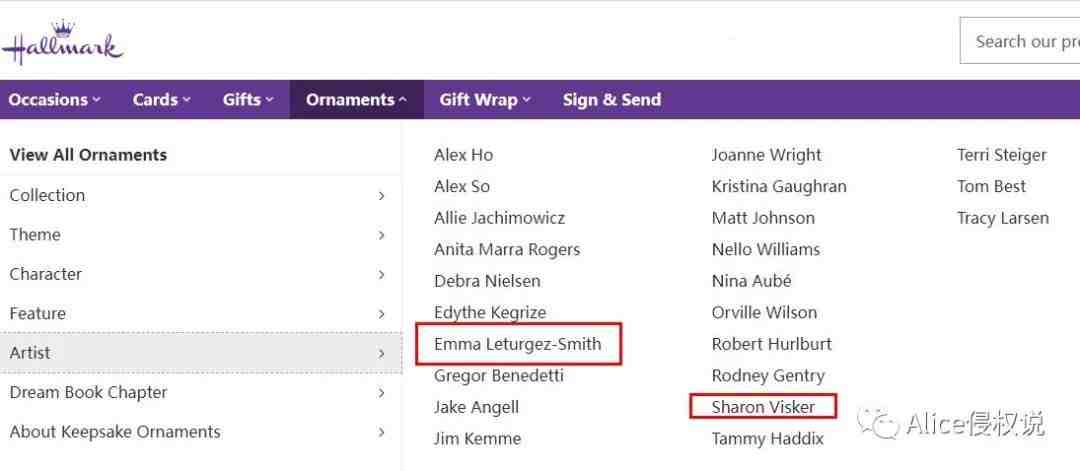1080x471 pixels.
Task: Expand the Character submenu arrow
Action: pyautogui.click(x=382, y=275)
